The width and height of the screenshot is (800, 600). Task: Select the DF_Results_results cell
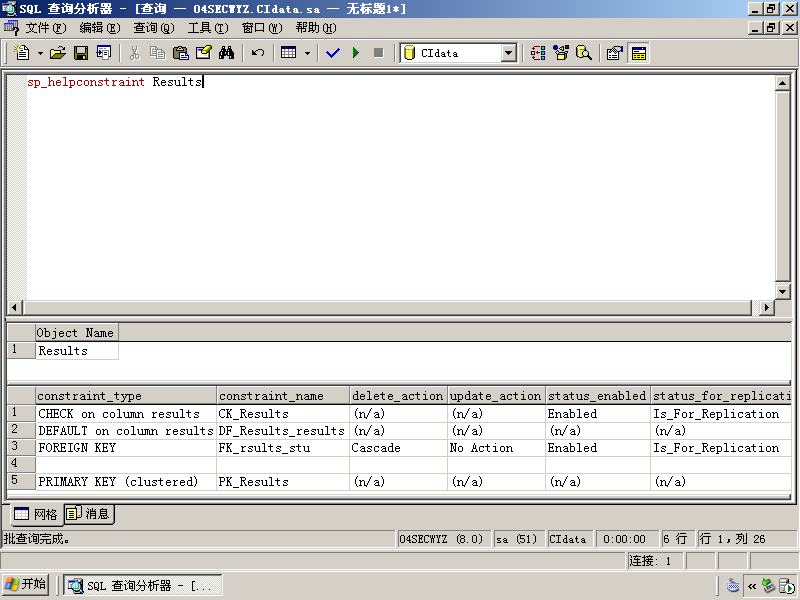283,431
